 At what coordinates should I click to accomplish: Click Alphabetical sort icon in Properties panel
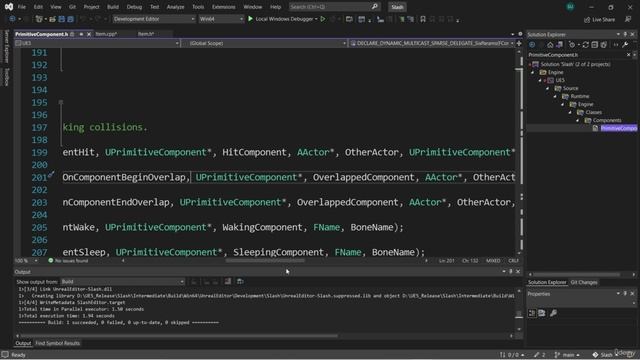542,313
